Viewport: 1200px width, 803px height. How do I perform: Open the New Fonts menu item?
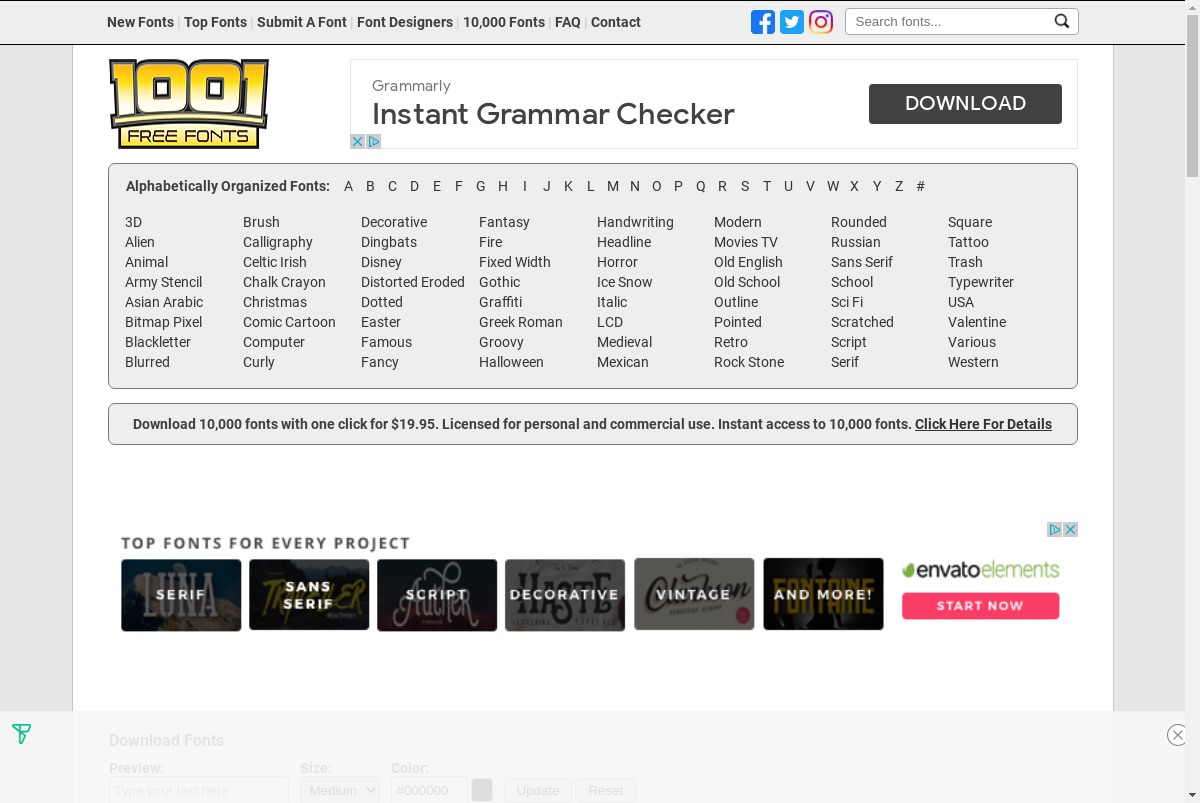coord(140,22)
